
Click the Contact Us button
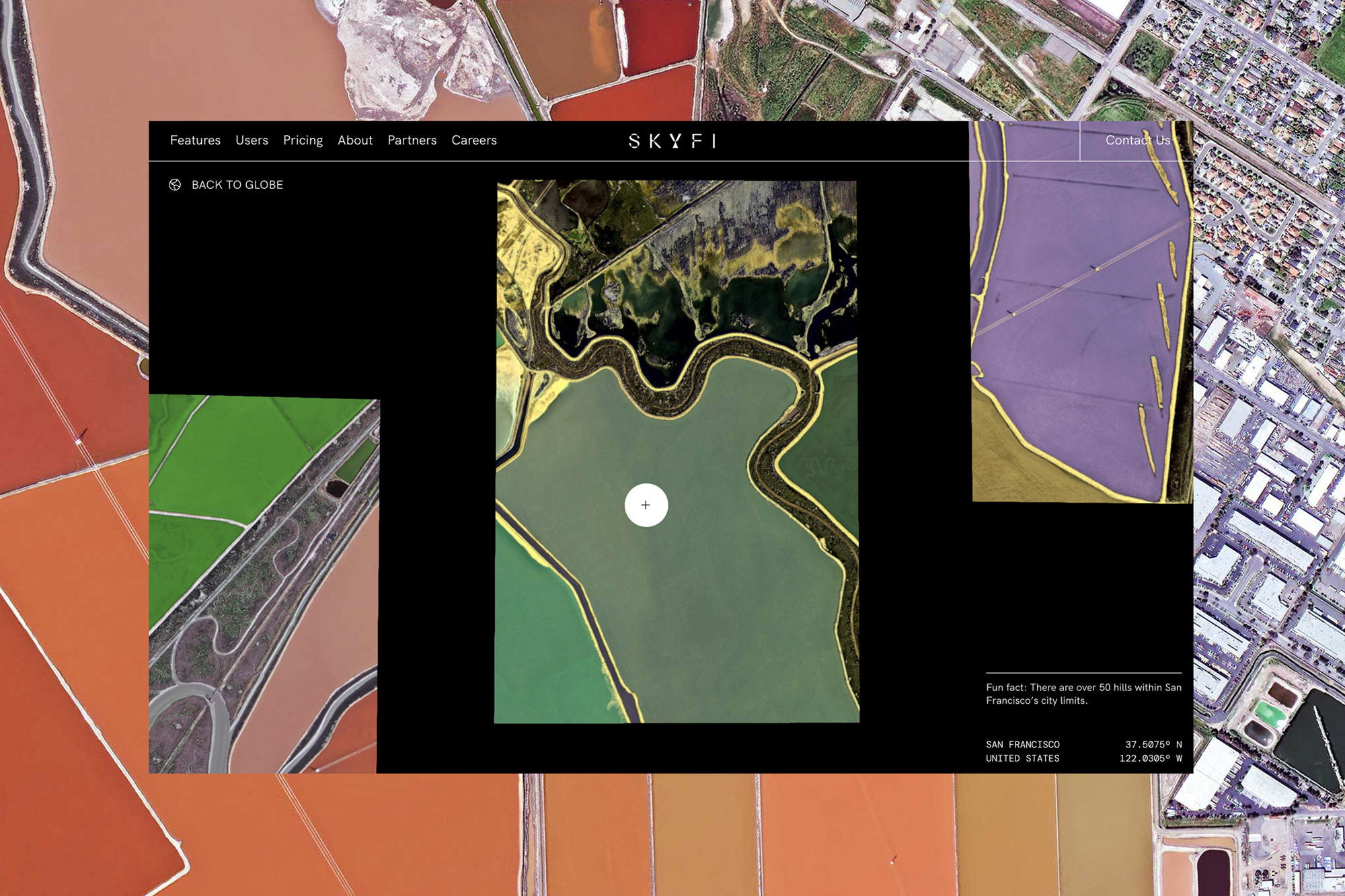[x=1137, y=140]
